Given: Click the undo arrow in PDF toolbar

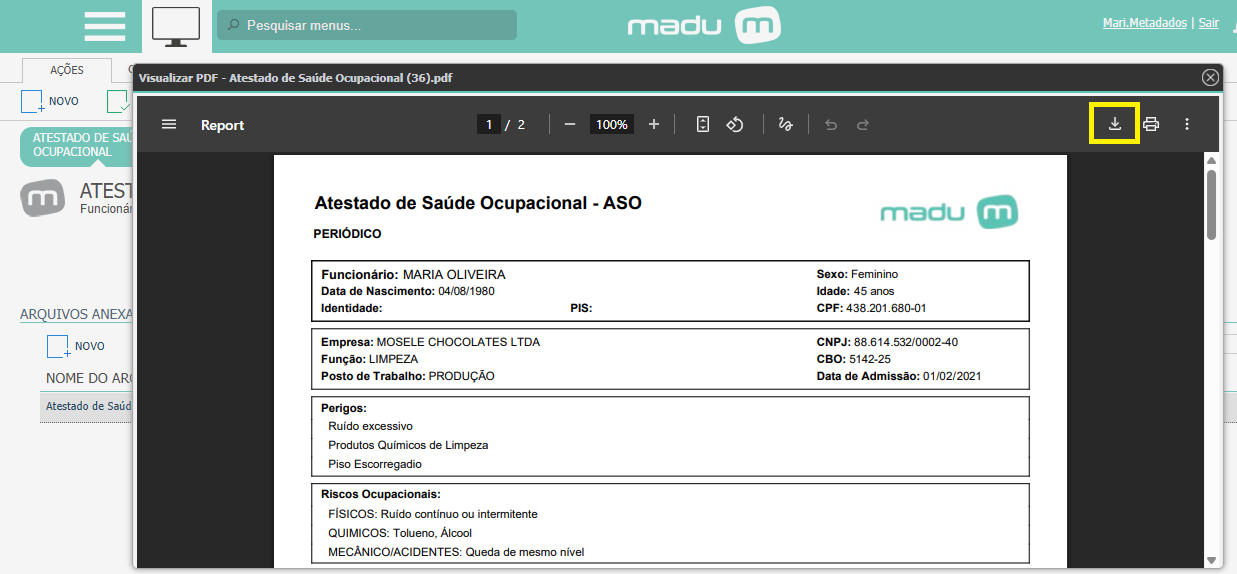Looking at the screenshot, I should pos(830,125).
